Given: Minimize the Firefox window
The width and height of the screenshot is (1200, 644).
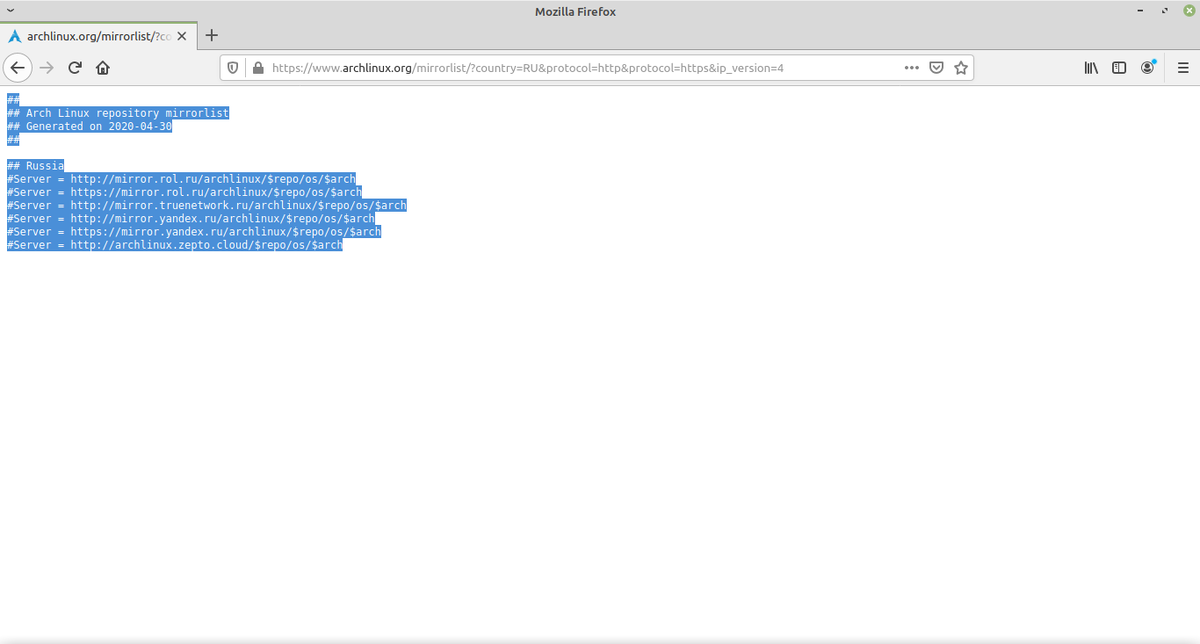Looking at the screenshot, I should [1140, 11].
